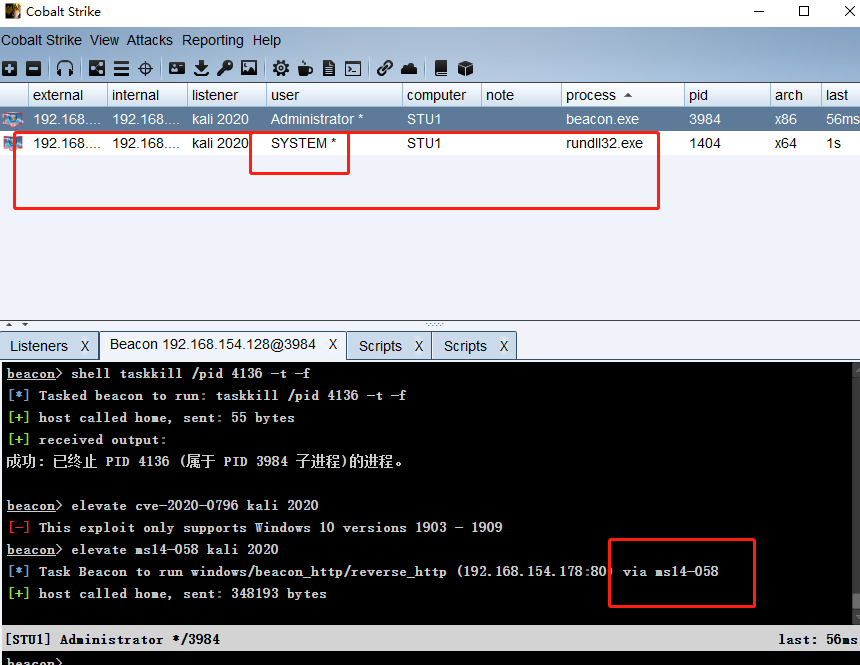This screenshot has width=860, height=665.
Task: Sort sessions by listener column
Action: tap(227, 95)
